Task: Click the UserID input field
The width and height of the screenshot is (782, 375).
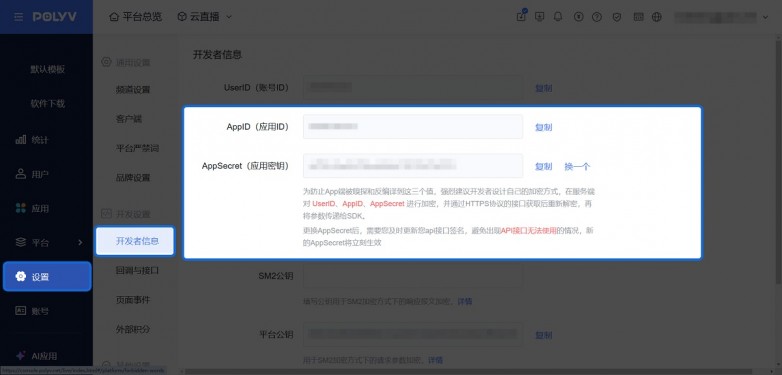Action: coord(413,88)
